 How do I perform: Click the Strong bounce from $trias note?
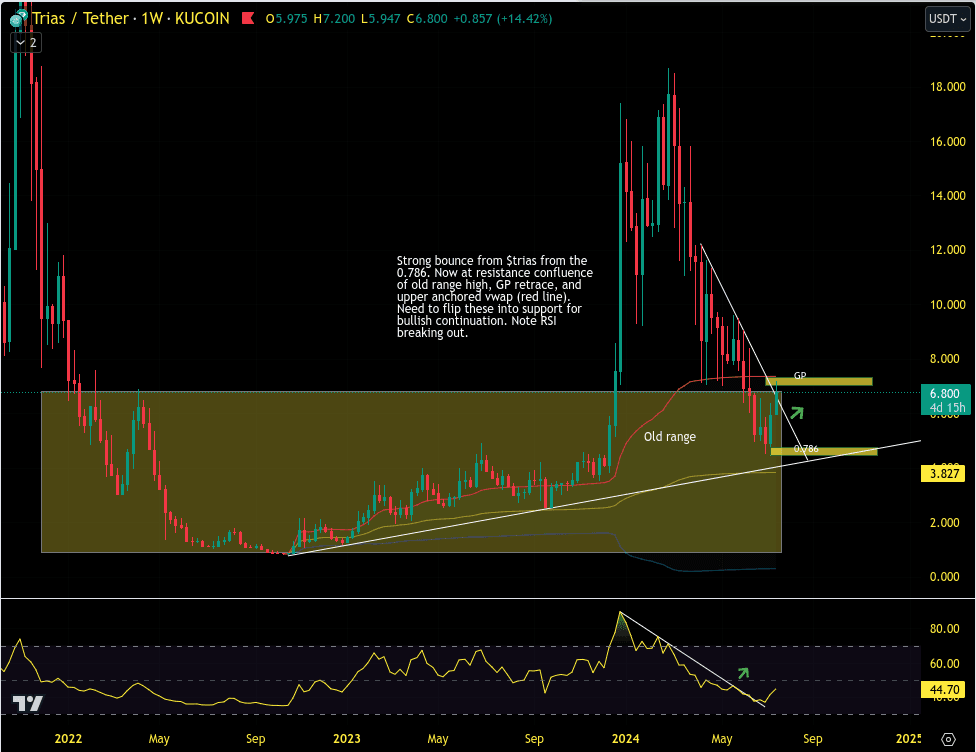tap(495, 296)
